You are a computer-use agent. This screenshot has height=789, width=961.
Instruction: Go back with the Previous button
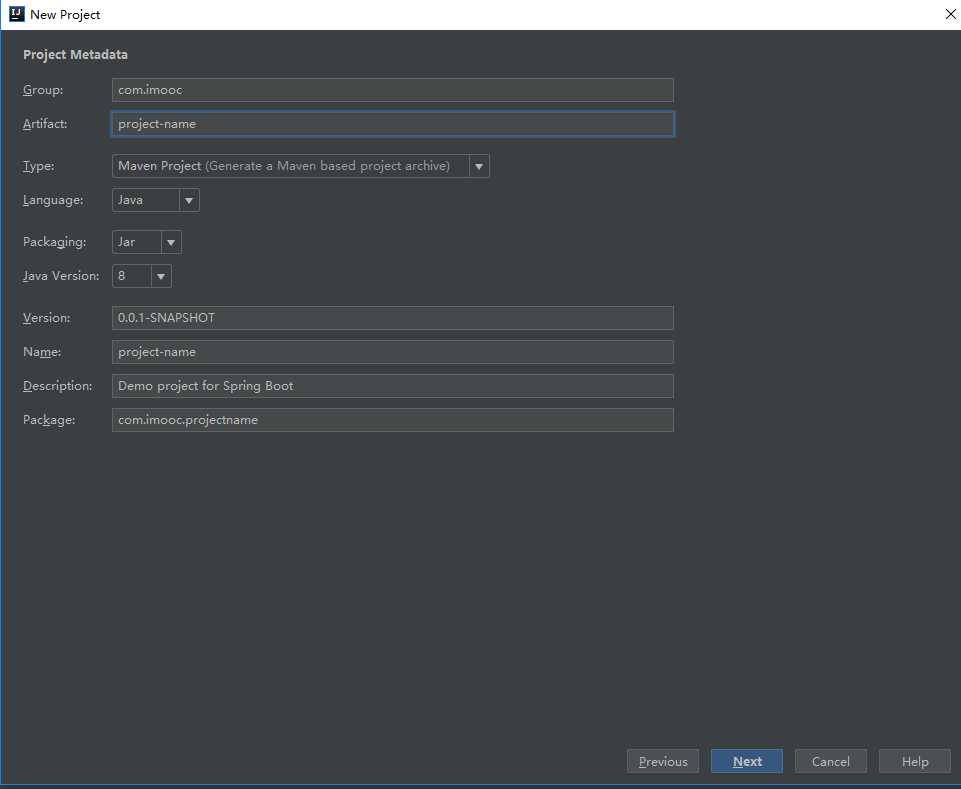(663, 762)
